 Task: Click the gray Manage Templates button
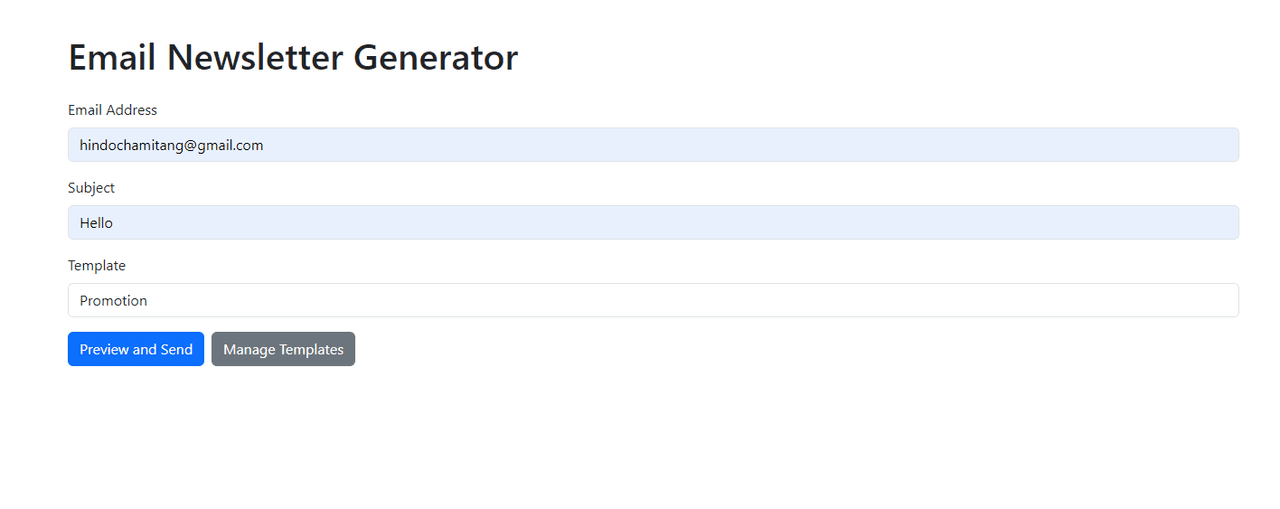click(283, 349)
